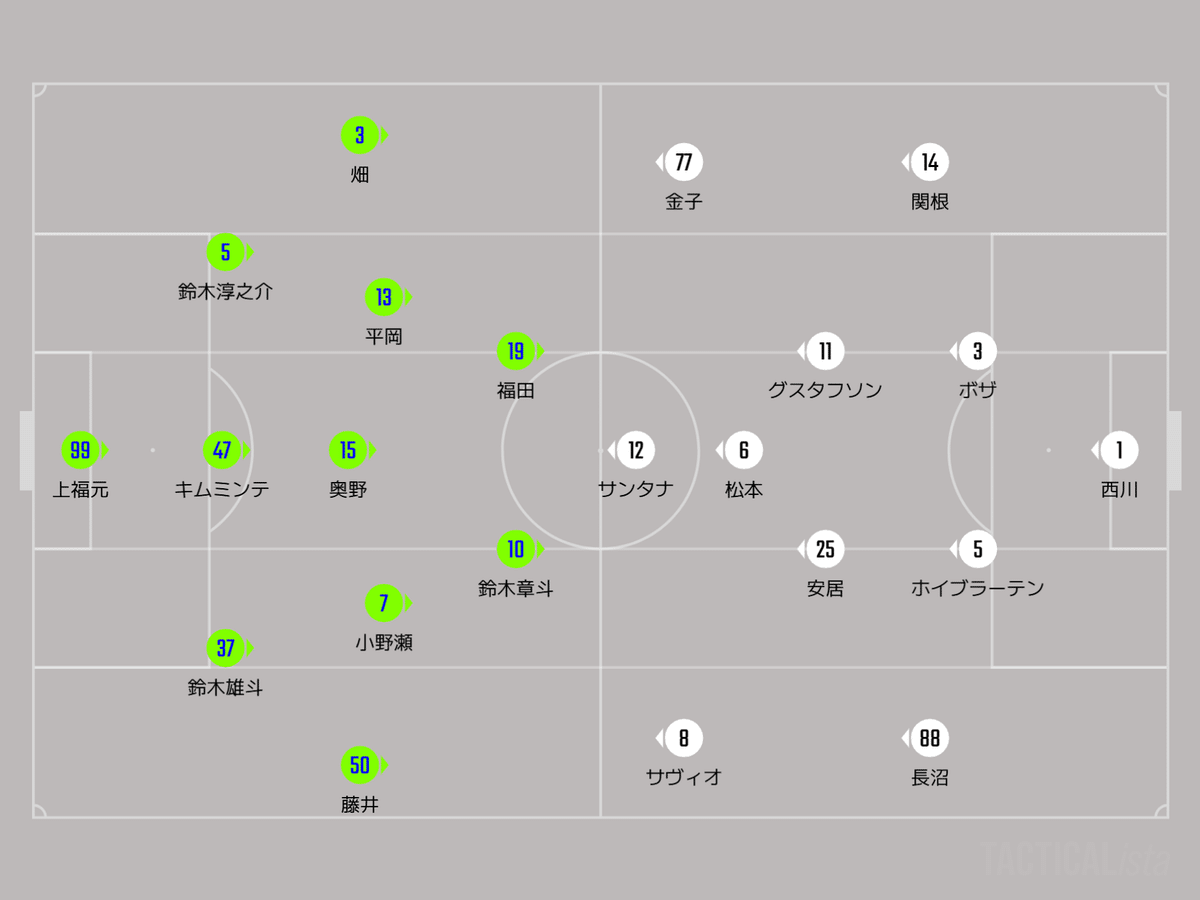Select green marker 10 鈴木章斗
The image size is (1200, 900).
[517, 549]
